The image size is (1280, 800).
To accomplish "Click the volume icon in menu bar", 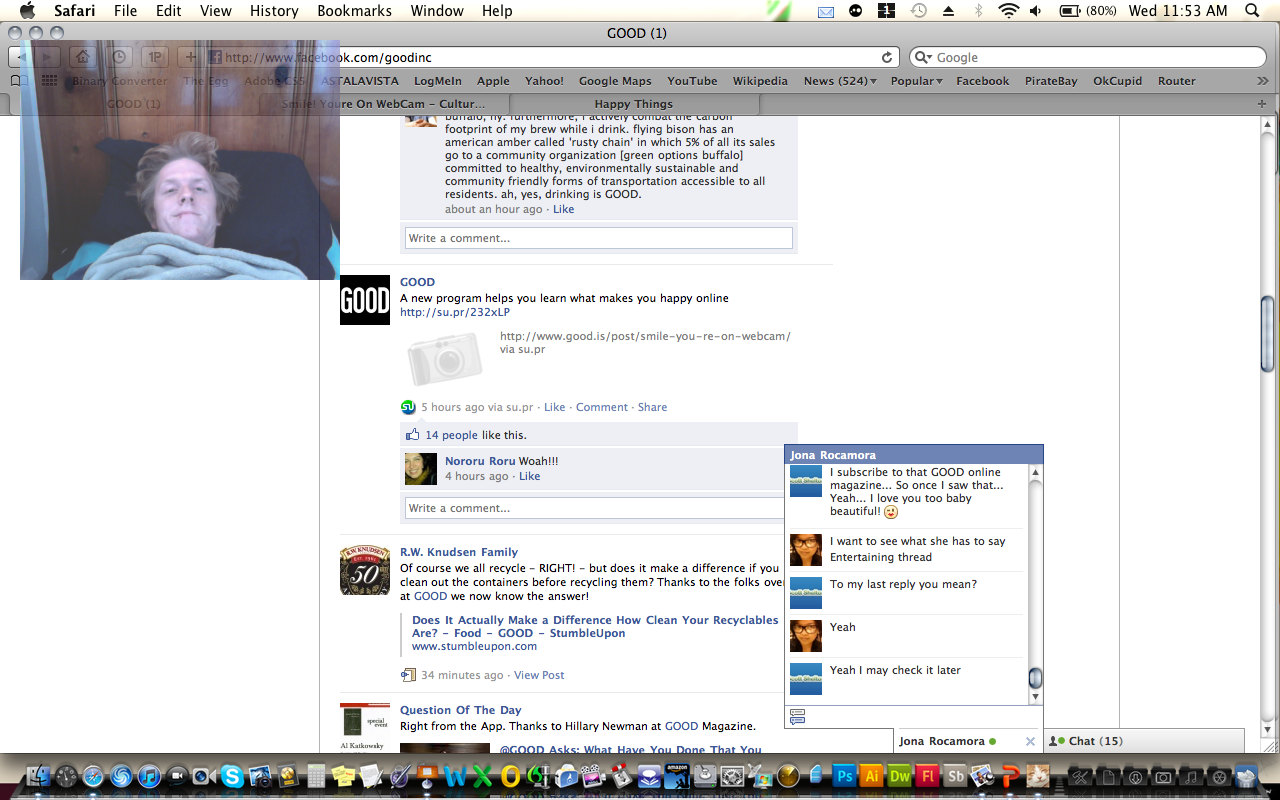I will [1035, 11].
